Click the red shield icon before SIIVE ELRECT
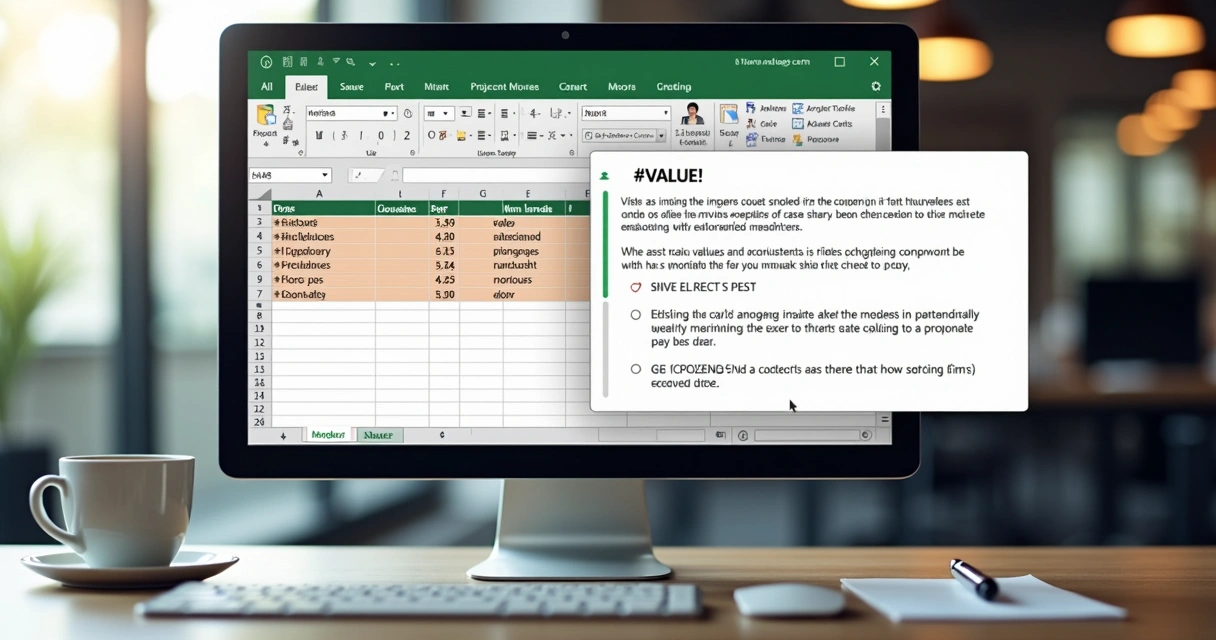The height and width of the screenshot is (640, 1216). click(636, 287)
